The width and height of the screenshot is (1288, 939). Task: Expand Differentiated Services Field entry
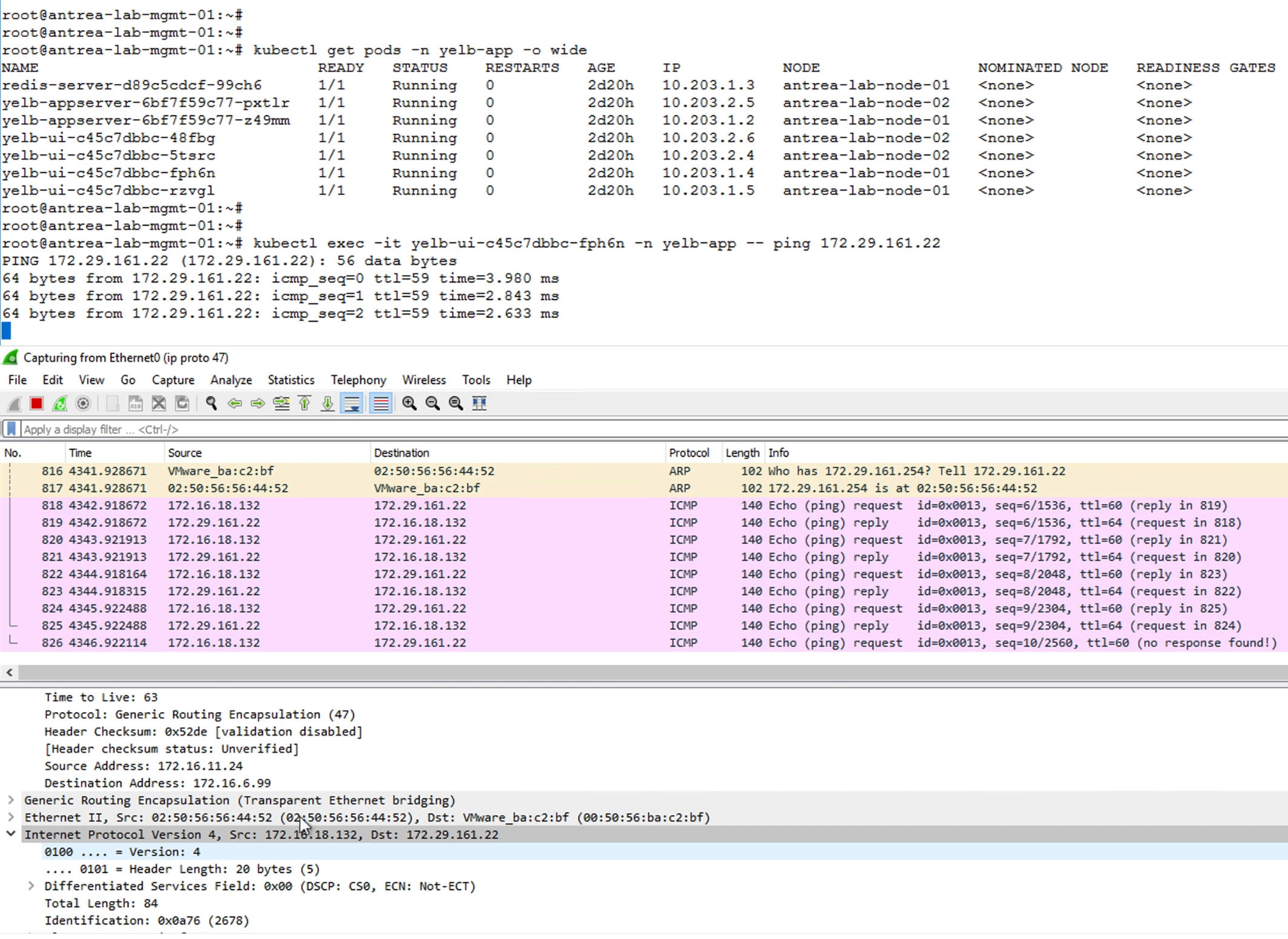point(31,886)
